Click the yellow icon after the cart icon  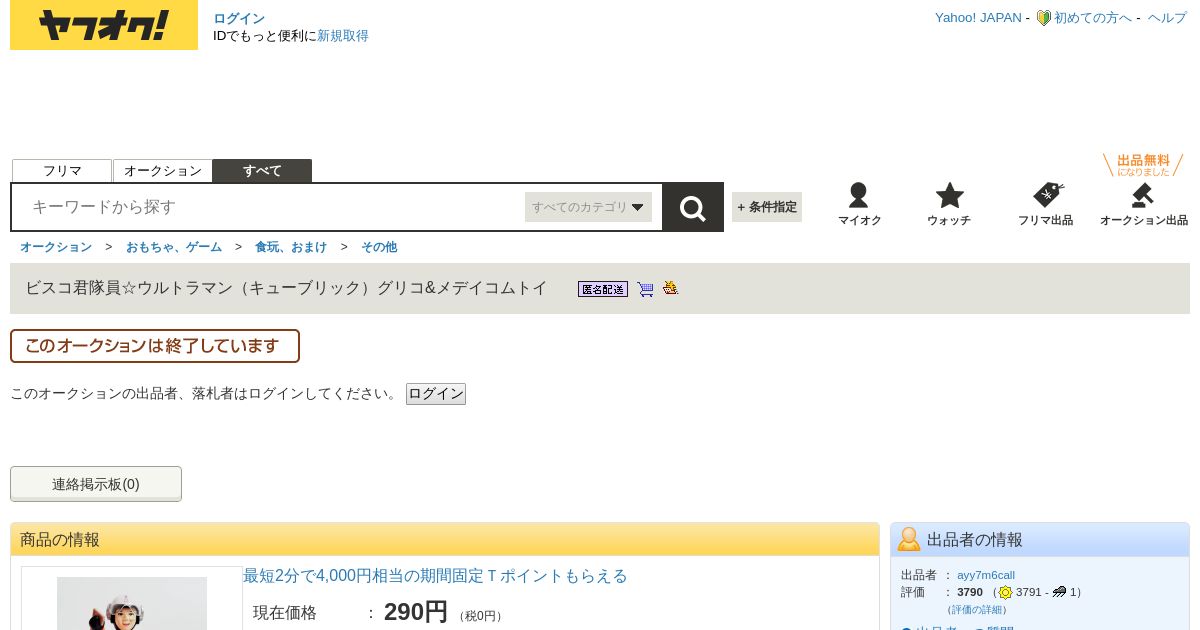point(671,288)
